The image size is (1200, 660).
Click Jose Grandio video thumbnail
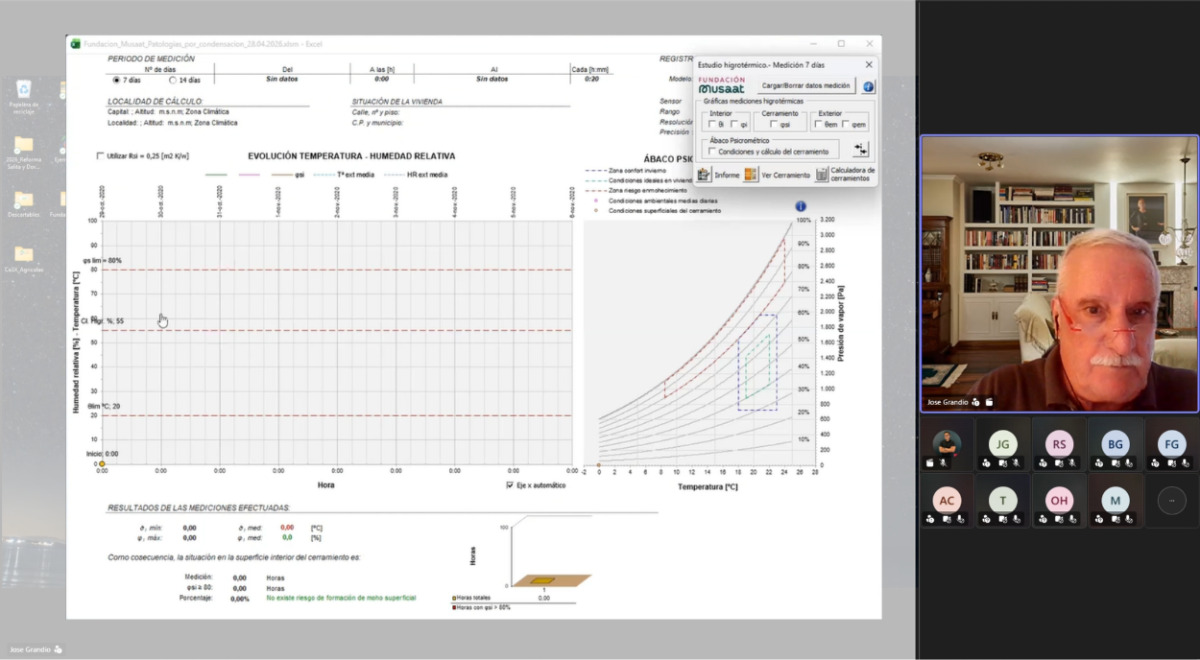point(1059,274)
